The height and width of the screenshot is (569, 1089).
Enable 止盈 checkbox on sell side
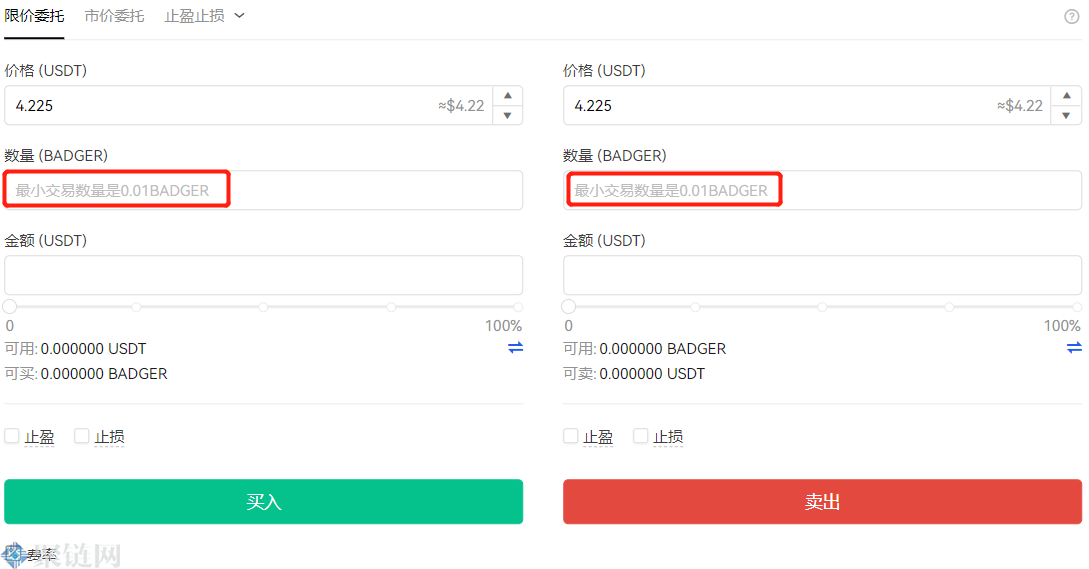point(571,436)
